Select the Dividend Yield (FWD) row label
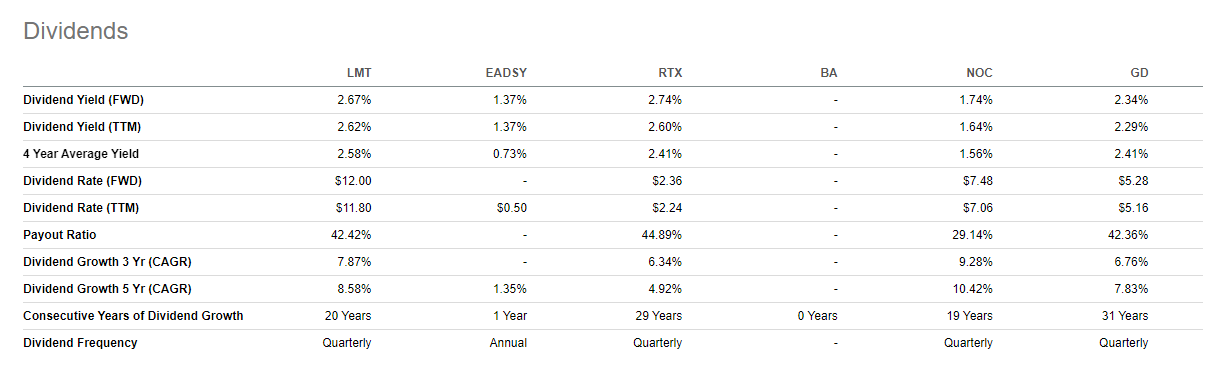Viewport: 1223px width, 370px height. click(85, 100)
